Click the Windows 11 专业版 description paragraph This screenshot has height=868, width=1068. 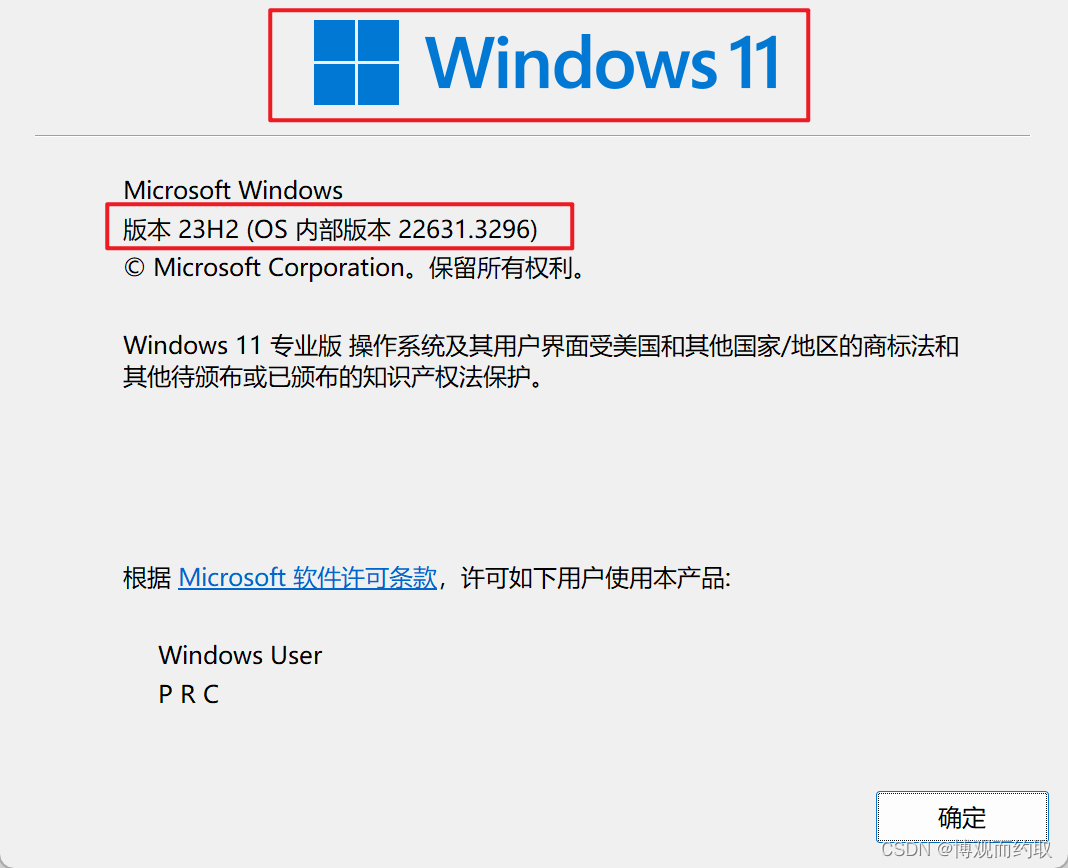[541, 361]
